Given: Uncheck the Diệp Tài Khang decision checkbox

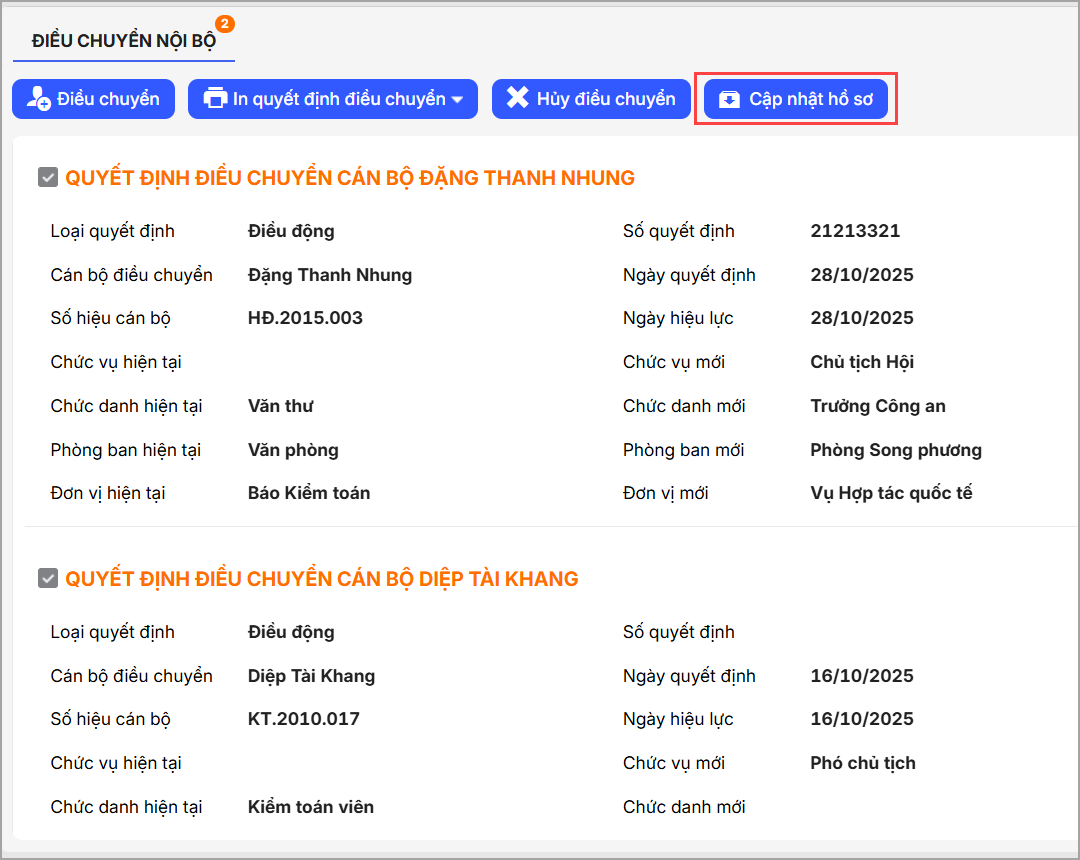Looking at the screenshot, I should (x=47, y=579).
